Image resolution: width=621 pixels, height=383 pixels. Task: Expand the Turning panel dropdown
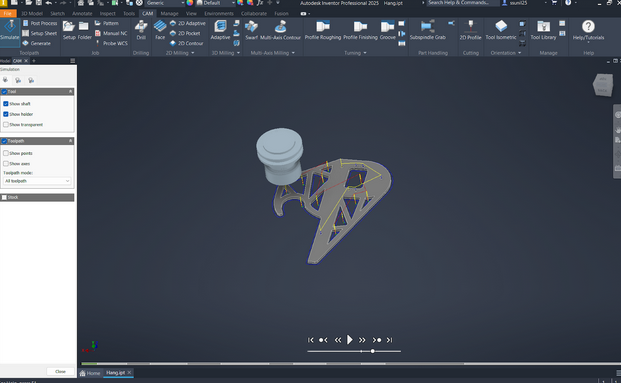click(355, 53)
